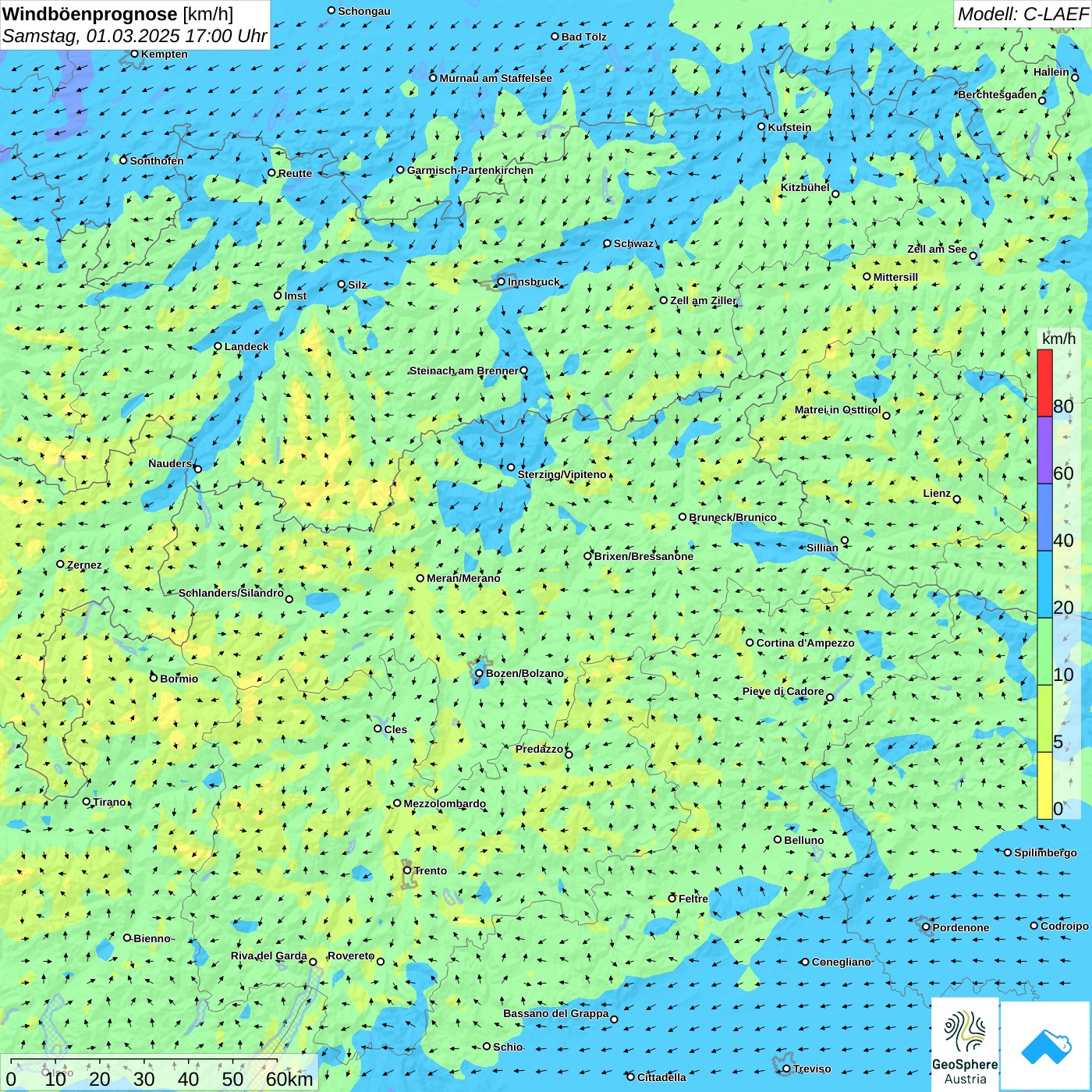
Task: Click the 'Bormio' label
Action: tap(179, 679)
